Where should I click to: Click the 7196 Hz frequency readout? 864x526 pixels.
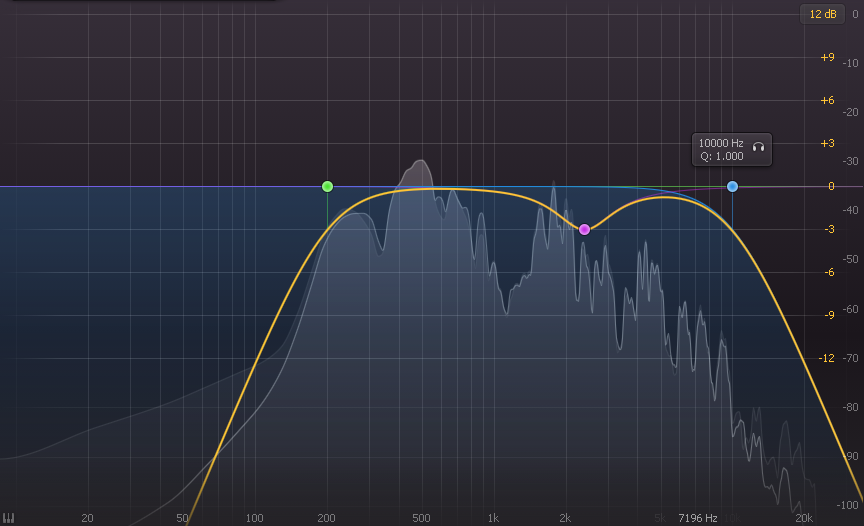(x=697, y=518)
